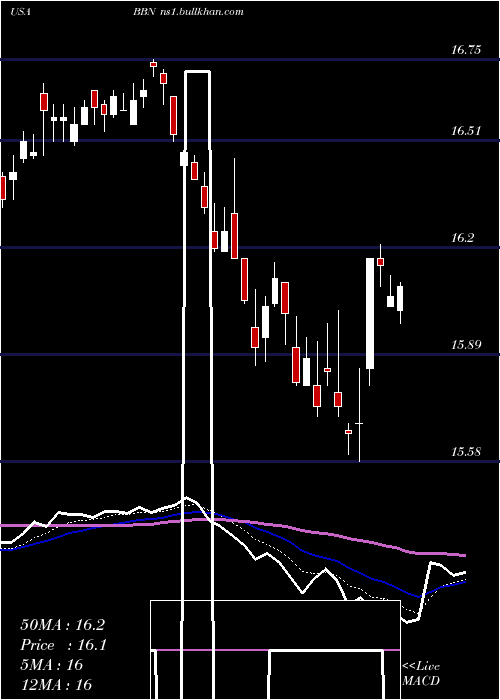Click the BBN ns1.bullkhan.com title text
The width and height of the screenshot is (500, 700).
click(188, 12)
